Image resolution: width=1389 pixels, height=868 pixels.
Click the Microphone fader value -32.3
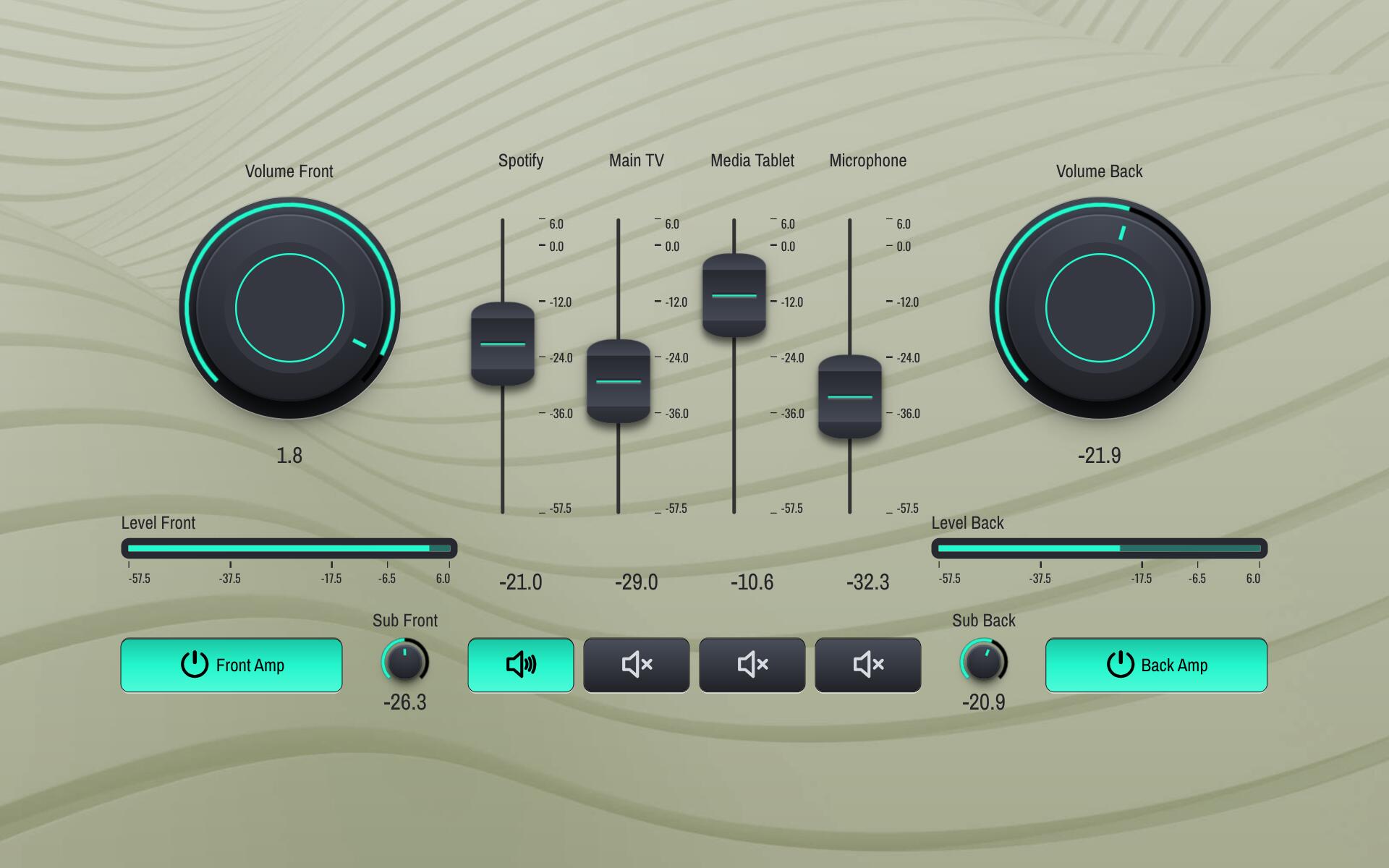click(867, 582)
